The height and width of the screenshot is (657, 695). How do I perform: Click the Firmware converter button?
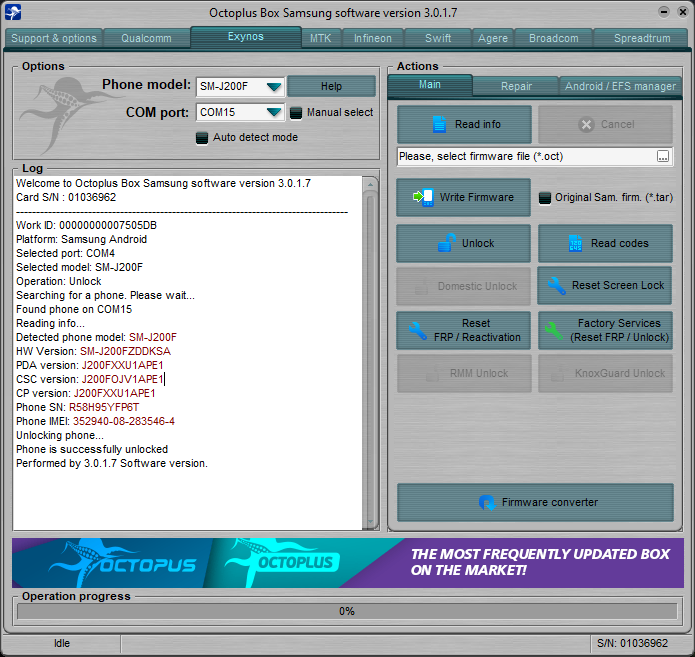tap(535, 503)
